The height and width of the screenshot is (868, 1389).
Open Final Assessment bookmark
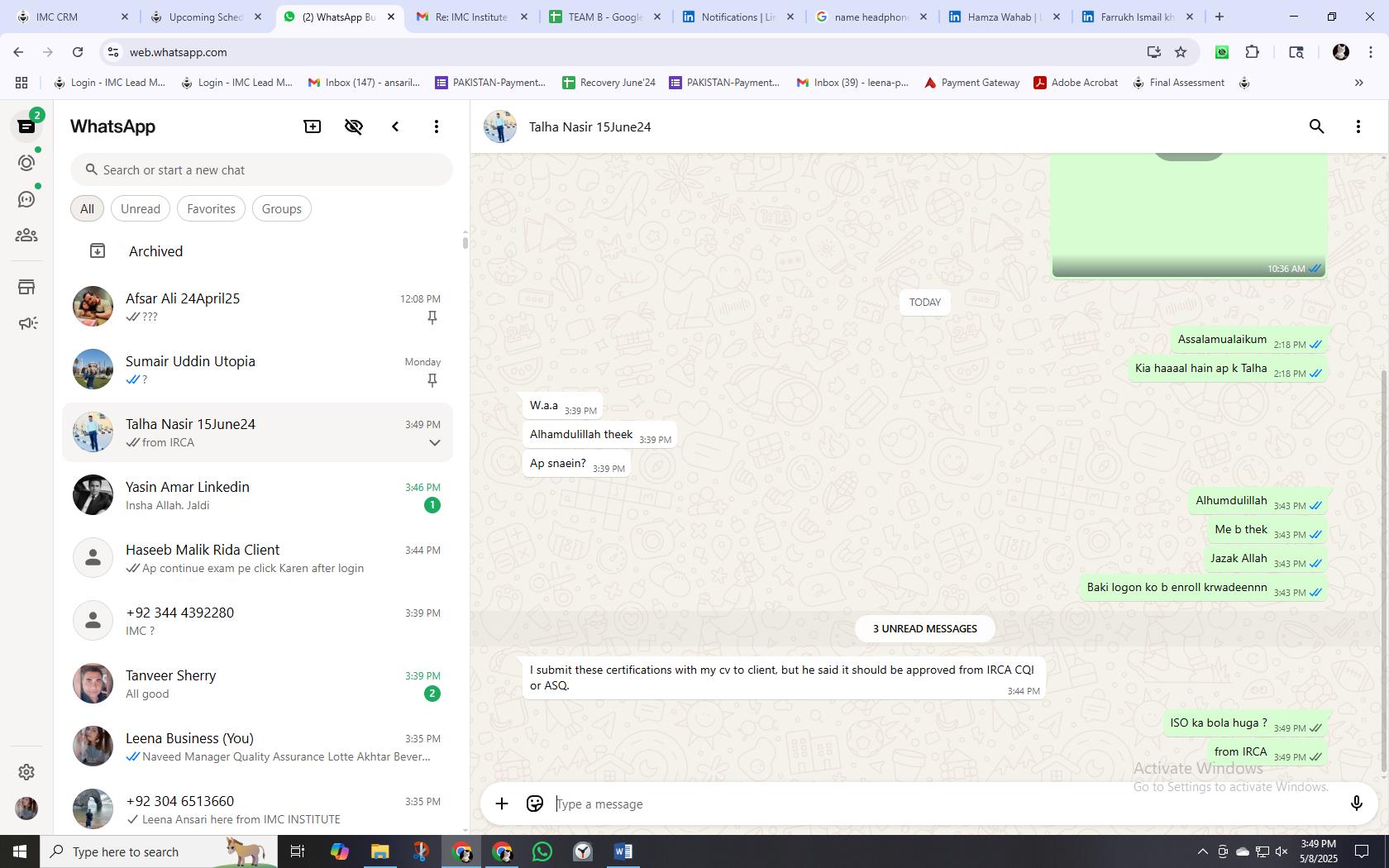[x=1178, y=83]
